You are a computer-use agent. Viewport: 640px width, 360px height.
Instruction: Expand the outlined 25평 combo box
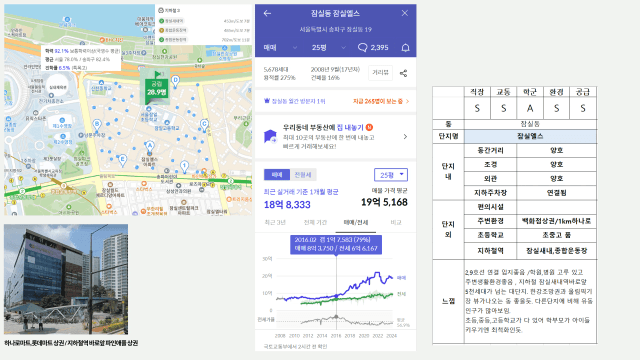[x=391, y=175]
